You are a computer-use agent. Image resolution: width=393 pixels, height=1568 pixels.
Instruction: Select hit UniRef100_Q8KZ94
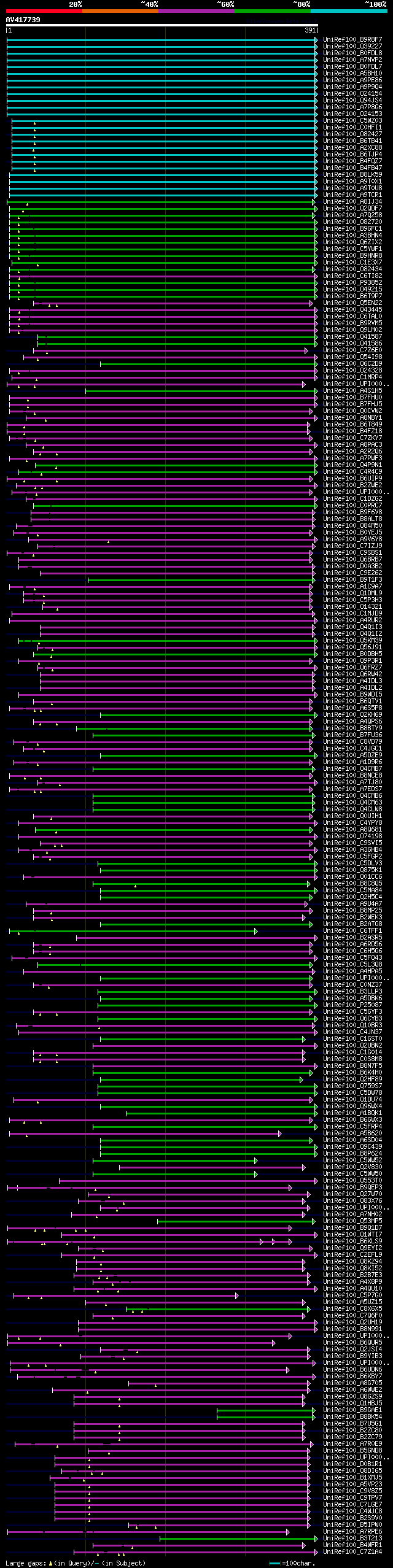[x=352, y=1262]
